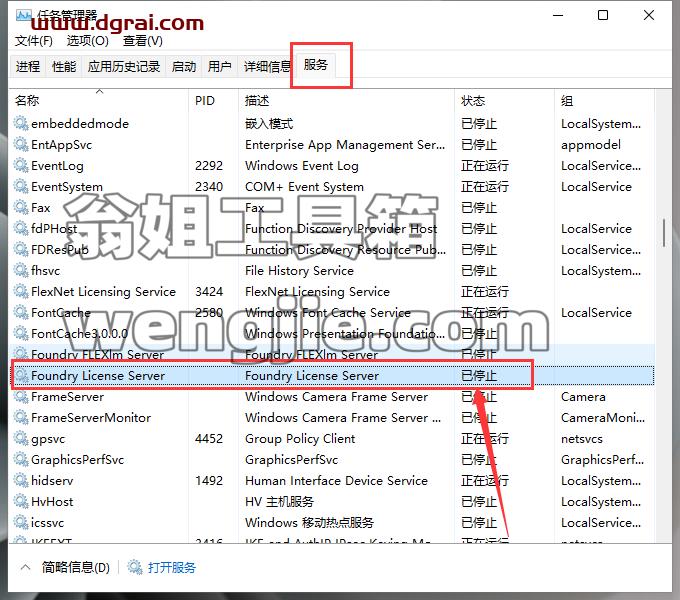Select the Foundry License Server row
Viewport: 680px width, 600px height.
pos(333,375)
